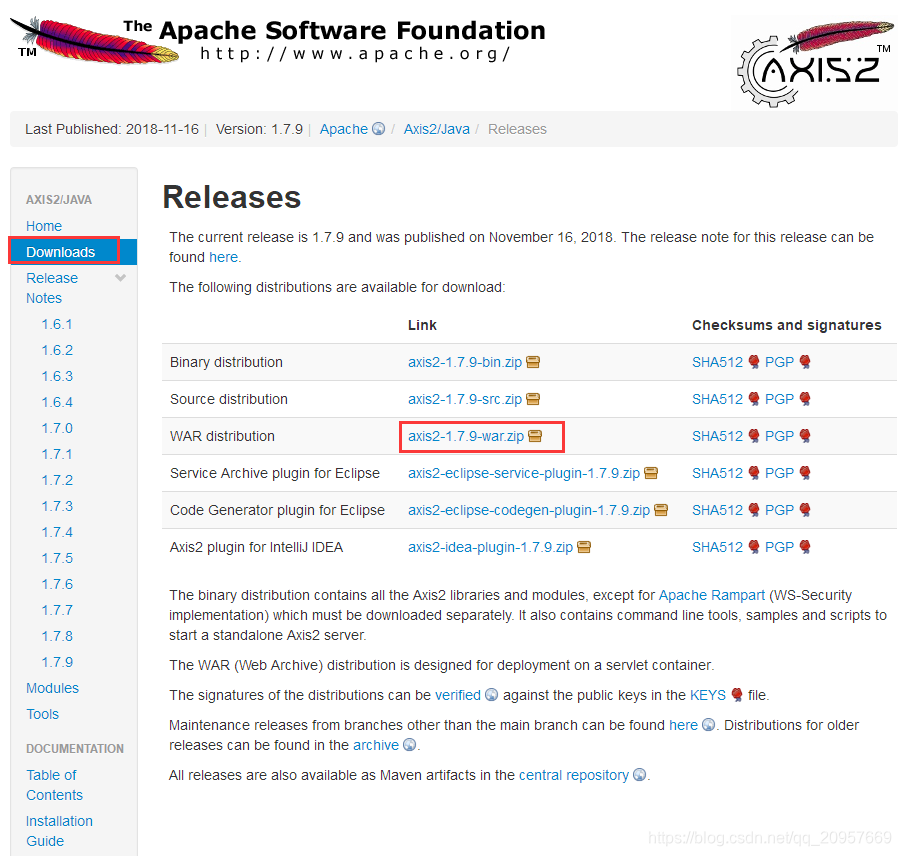This screenshot has height=856, width=901.
Task: Open the Home sidebar item
Action: pos(44,226)
